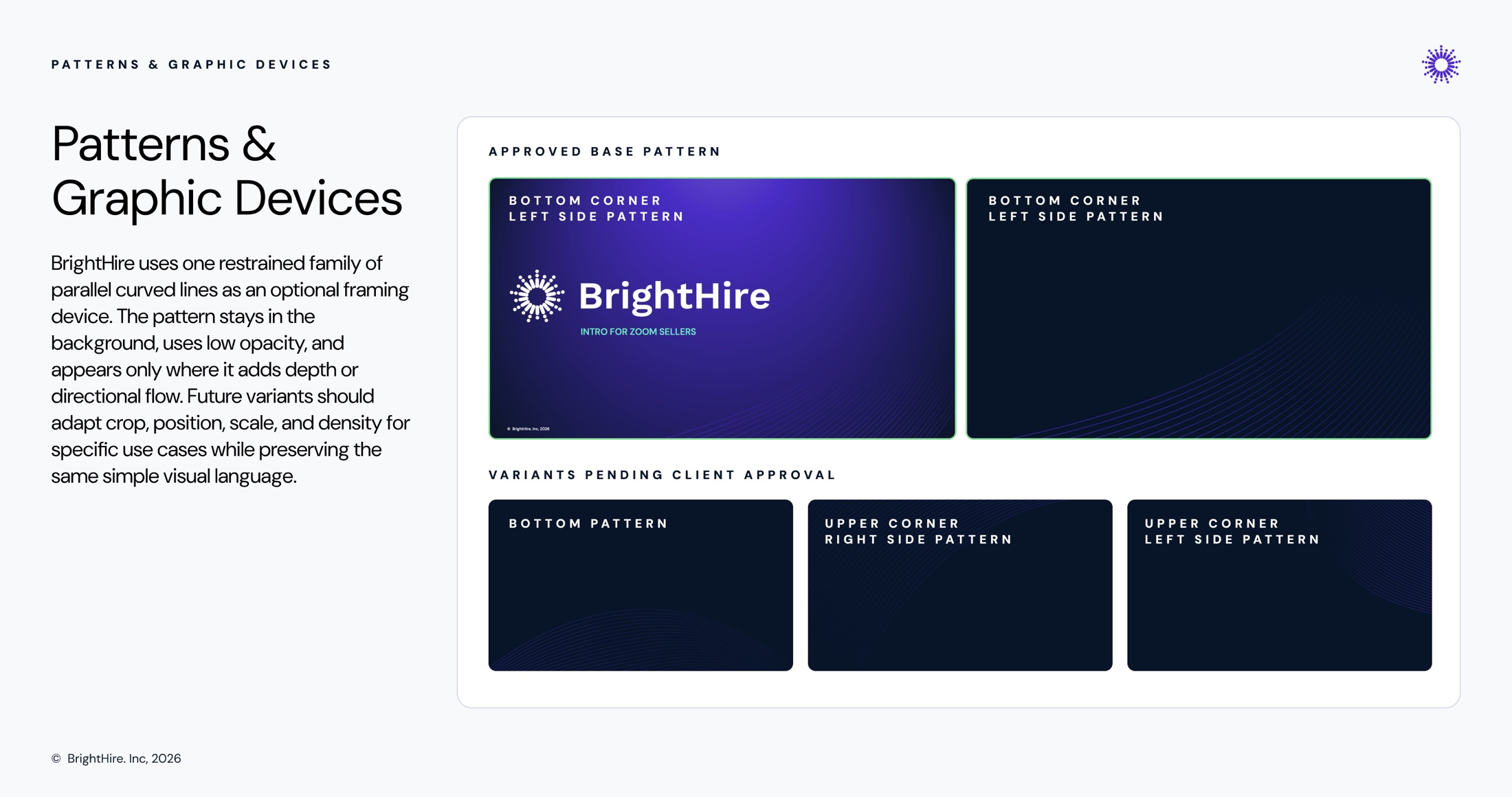
Task: Click the large 'Patterns & Graphic Devices' title
Action: click(x=227, y=170)
